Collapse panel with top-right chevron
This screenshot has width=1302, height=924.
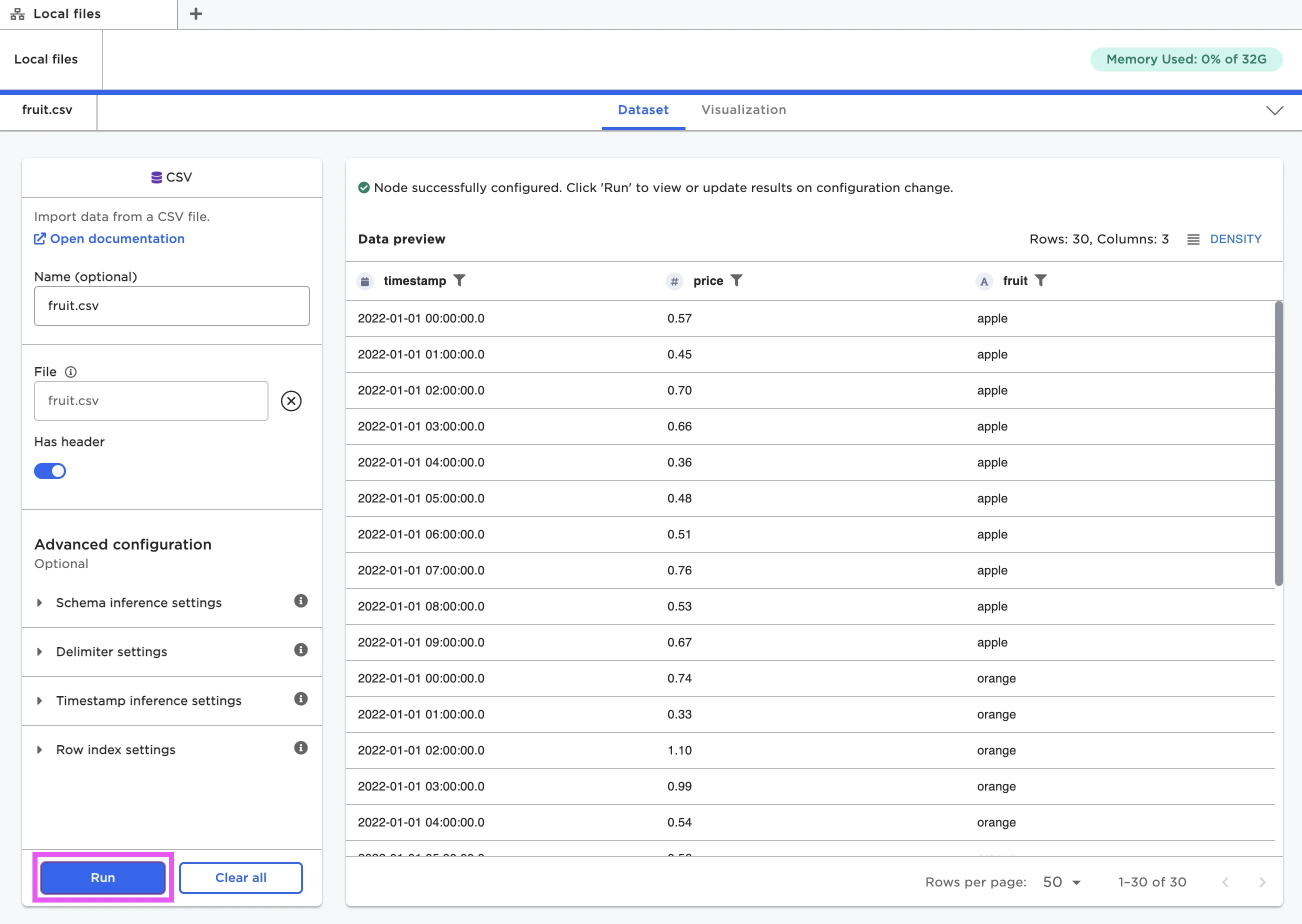[x=1274, y=110]
